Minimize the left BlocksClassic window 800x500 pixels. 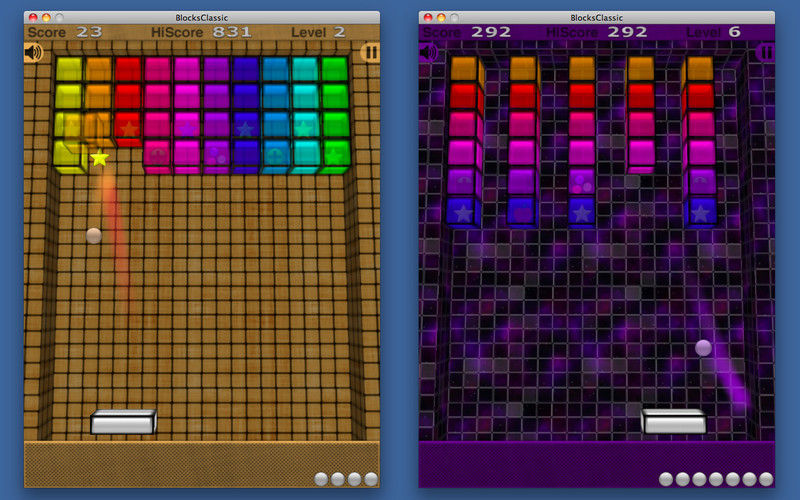coord(46,17)
